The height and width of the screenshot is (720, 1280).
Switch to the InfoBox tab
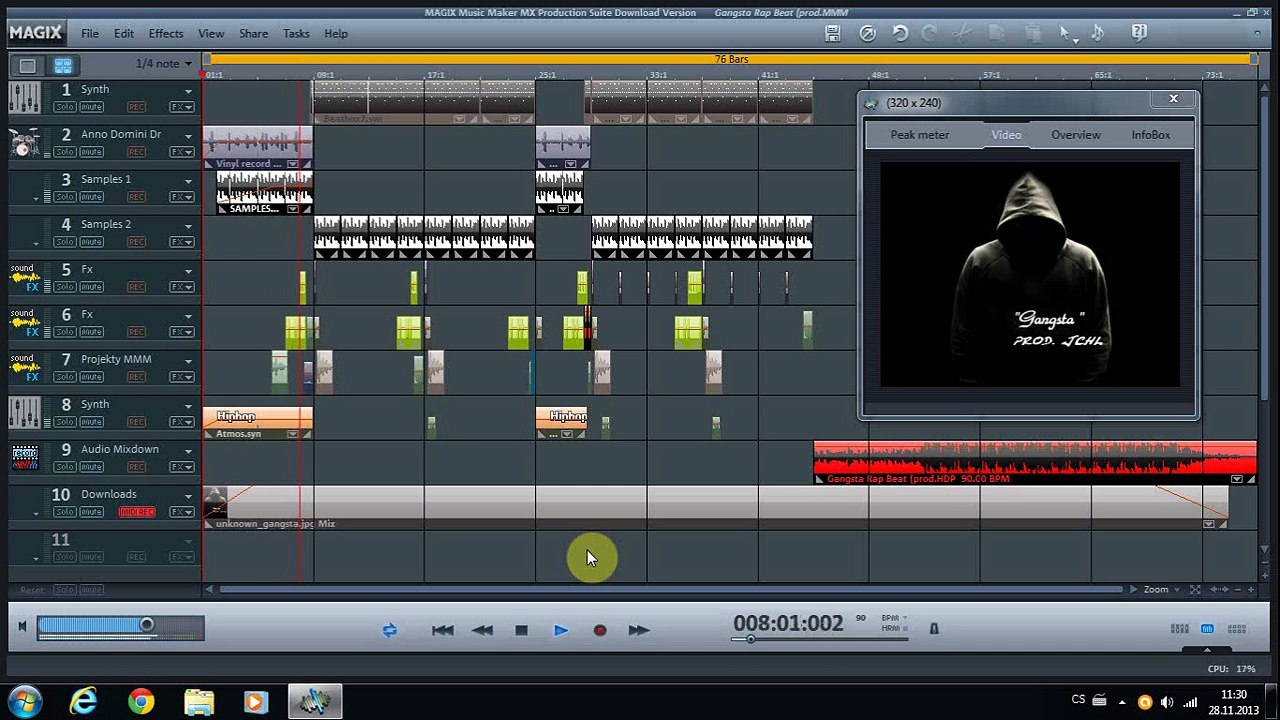[1151, 135]
